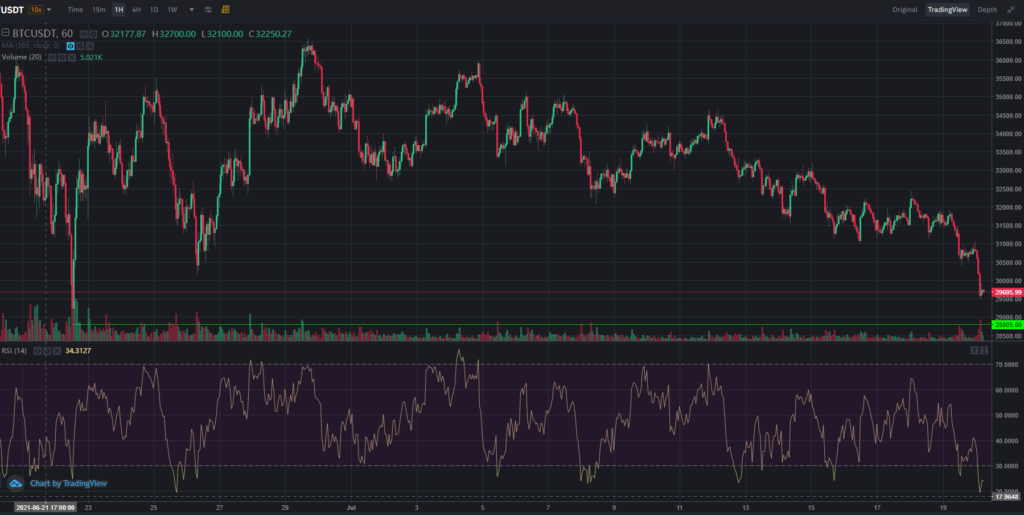This screenshot has width=1024, height=515.
Task: Delete the MA 365 indicator
Action: pos(88,46)
